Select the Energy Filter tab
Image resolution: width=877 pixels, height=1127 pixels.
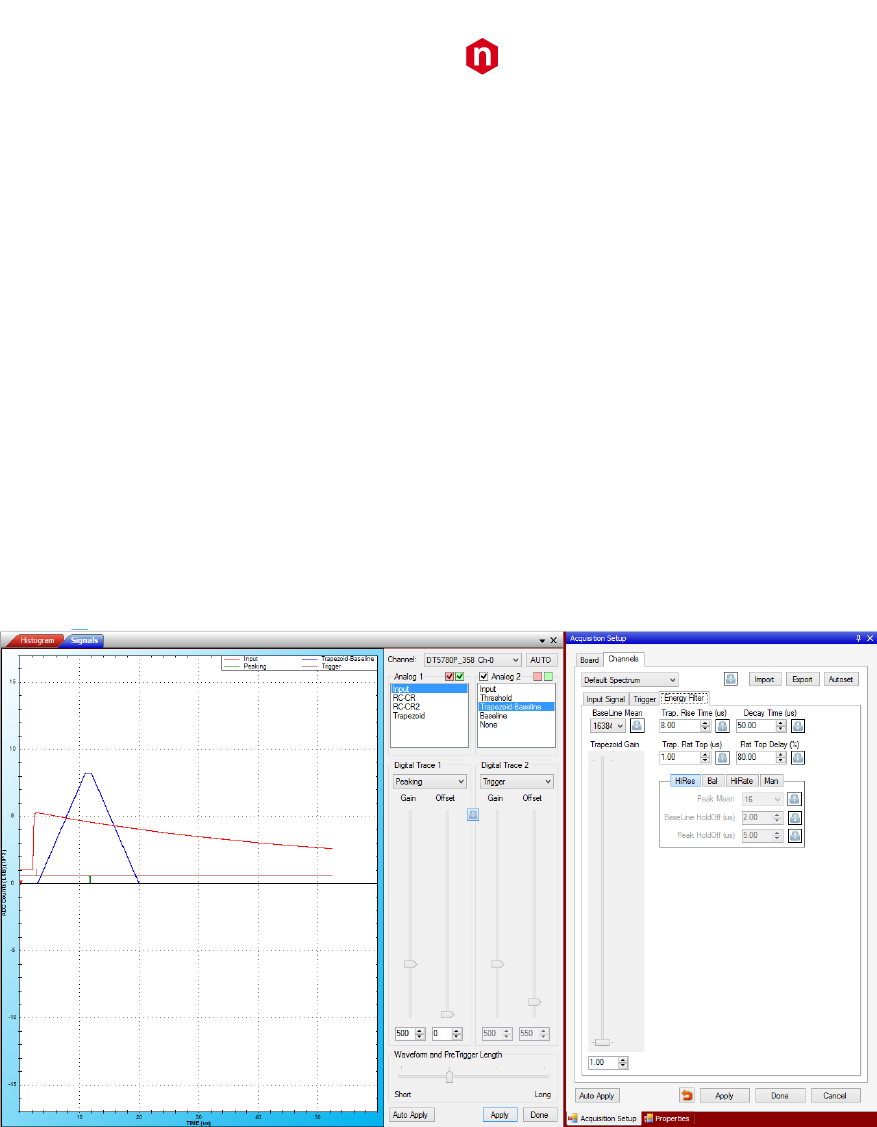pyautogui.click(x=684, y=698)
